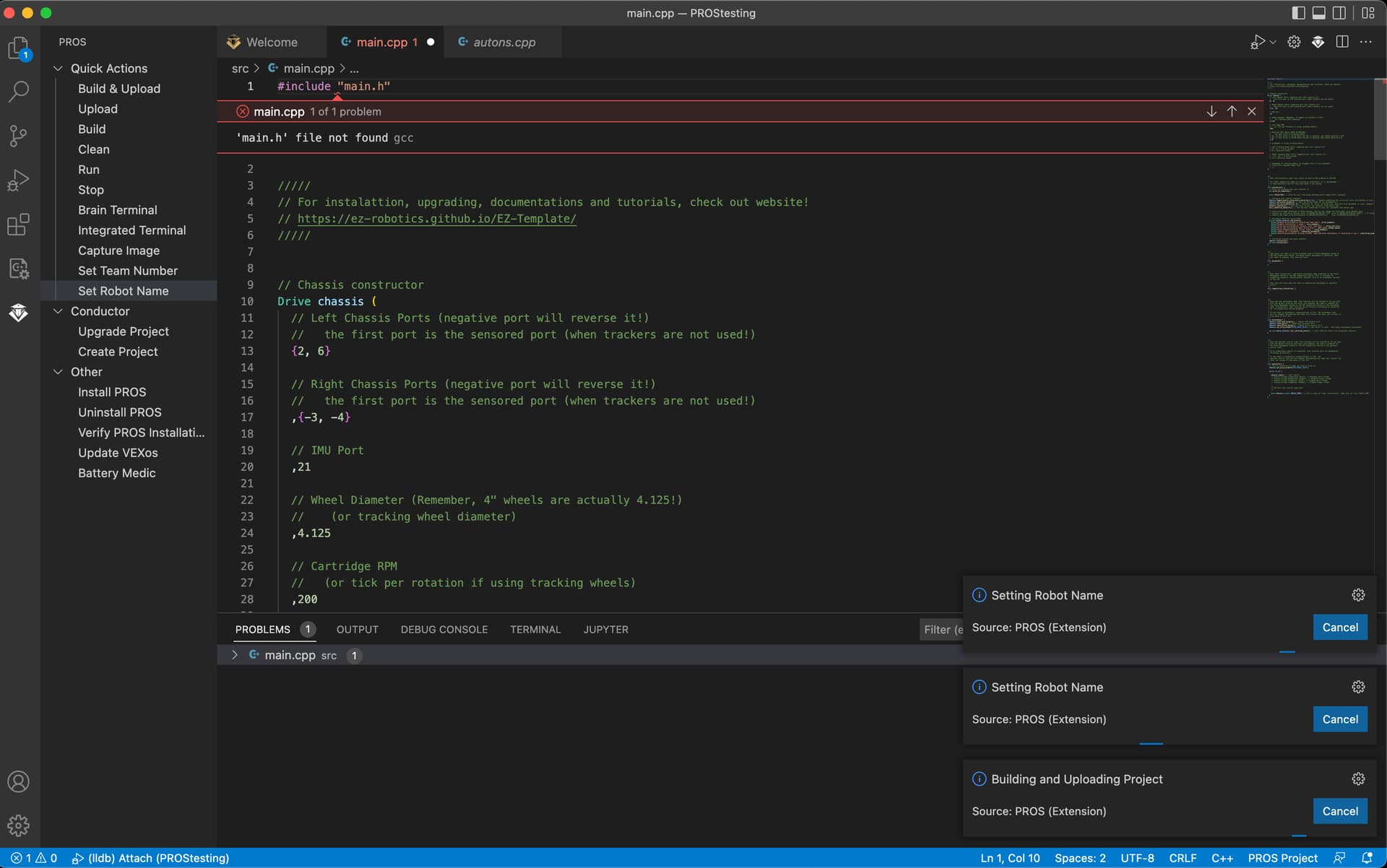The image size is (1387, 868).
Task: Cancel the second Setting Robot Name task
Action: 1340,719
